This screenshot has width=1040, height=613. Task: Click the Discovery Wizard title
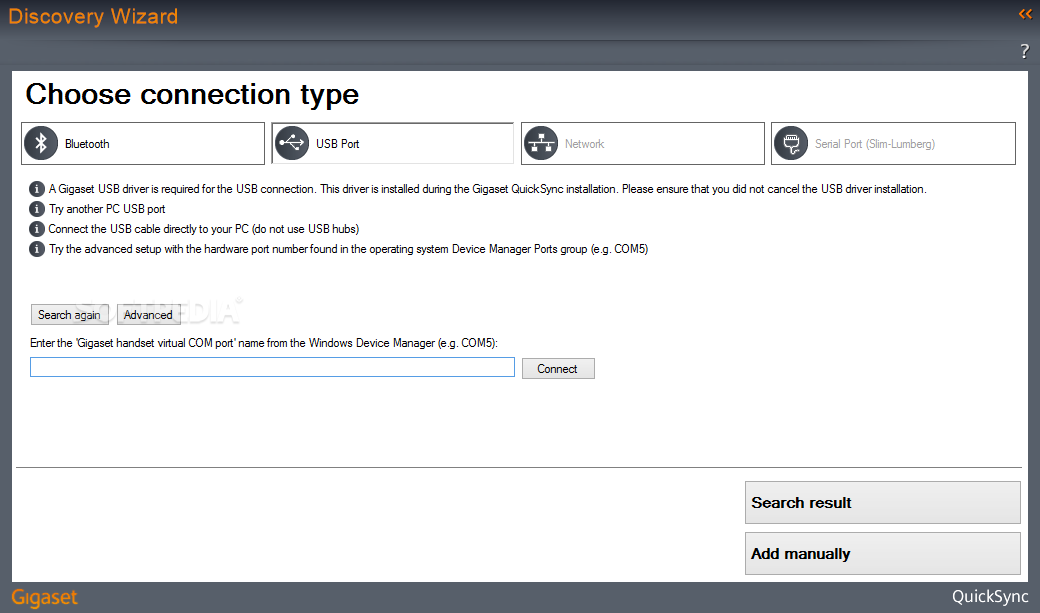tap(93, 16)
